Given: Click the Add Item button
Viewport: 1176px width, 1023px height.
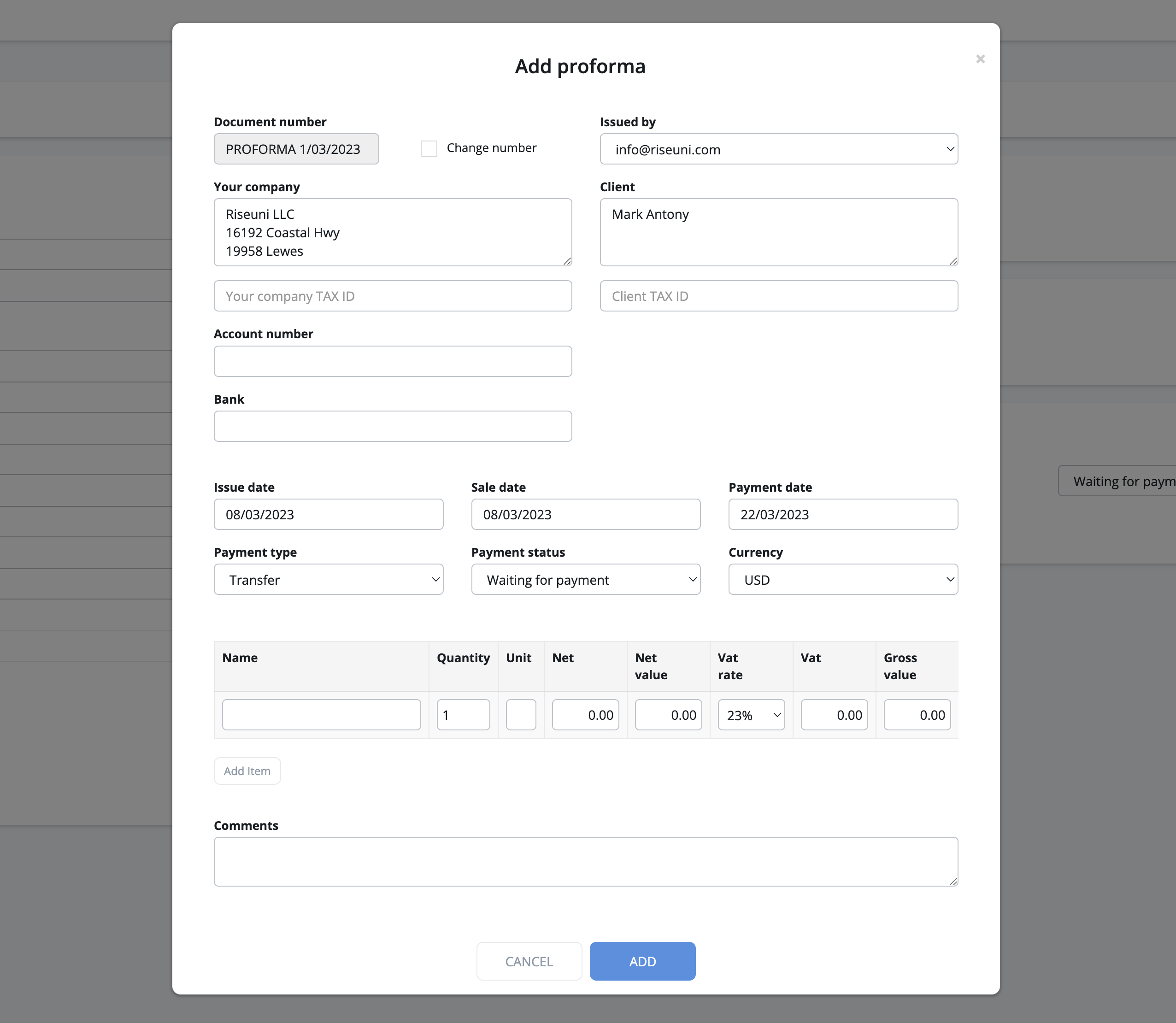Looking at the screenshot, I should [x=247, y=770].
